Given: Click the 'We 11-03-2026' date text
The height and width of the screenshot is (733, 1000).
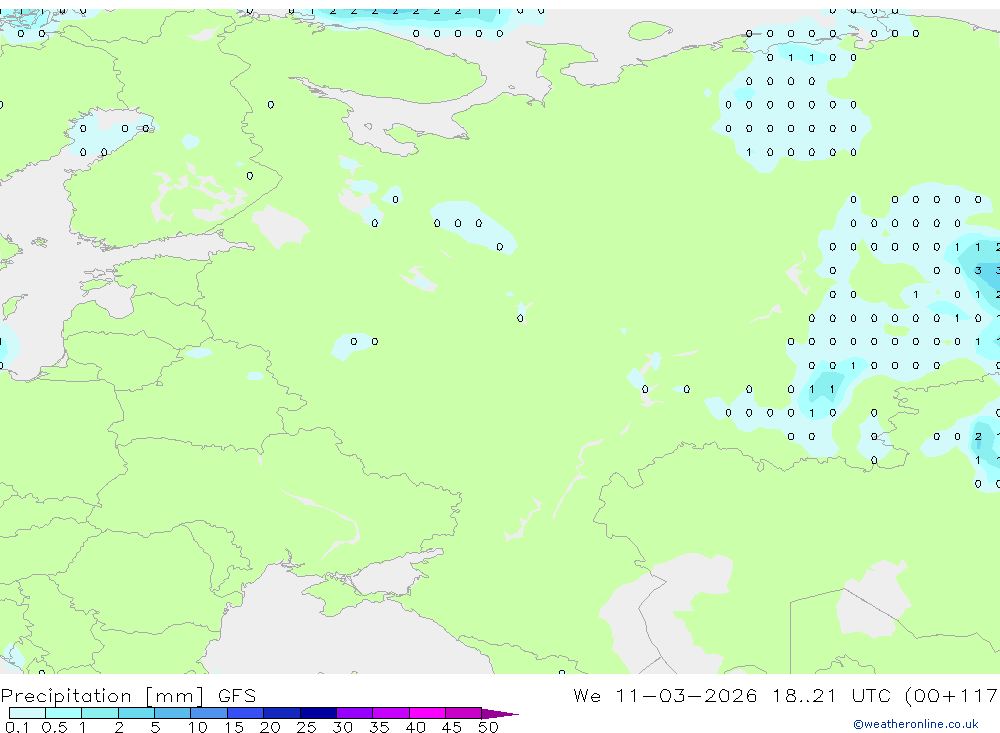Looking at the screenshot, I should (665, 695).
